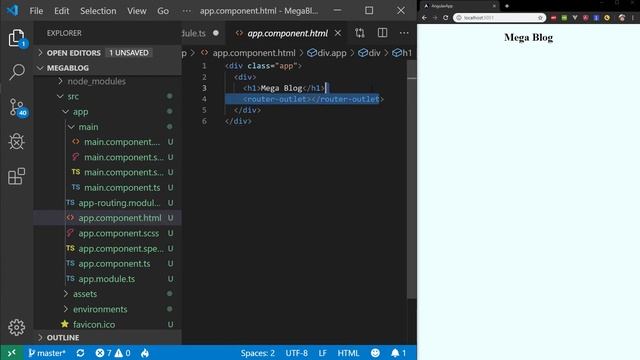
Task: Open app-routing.module file in explorer
Action: click(x=119, y=203)
